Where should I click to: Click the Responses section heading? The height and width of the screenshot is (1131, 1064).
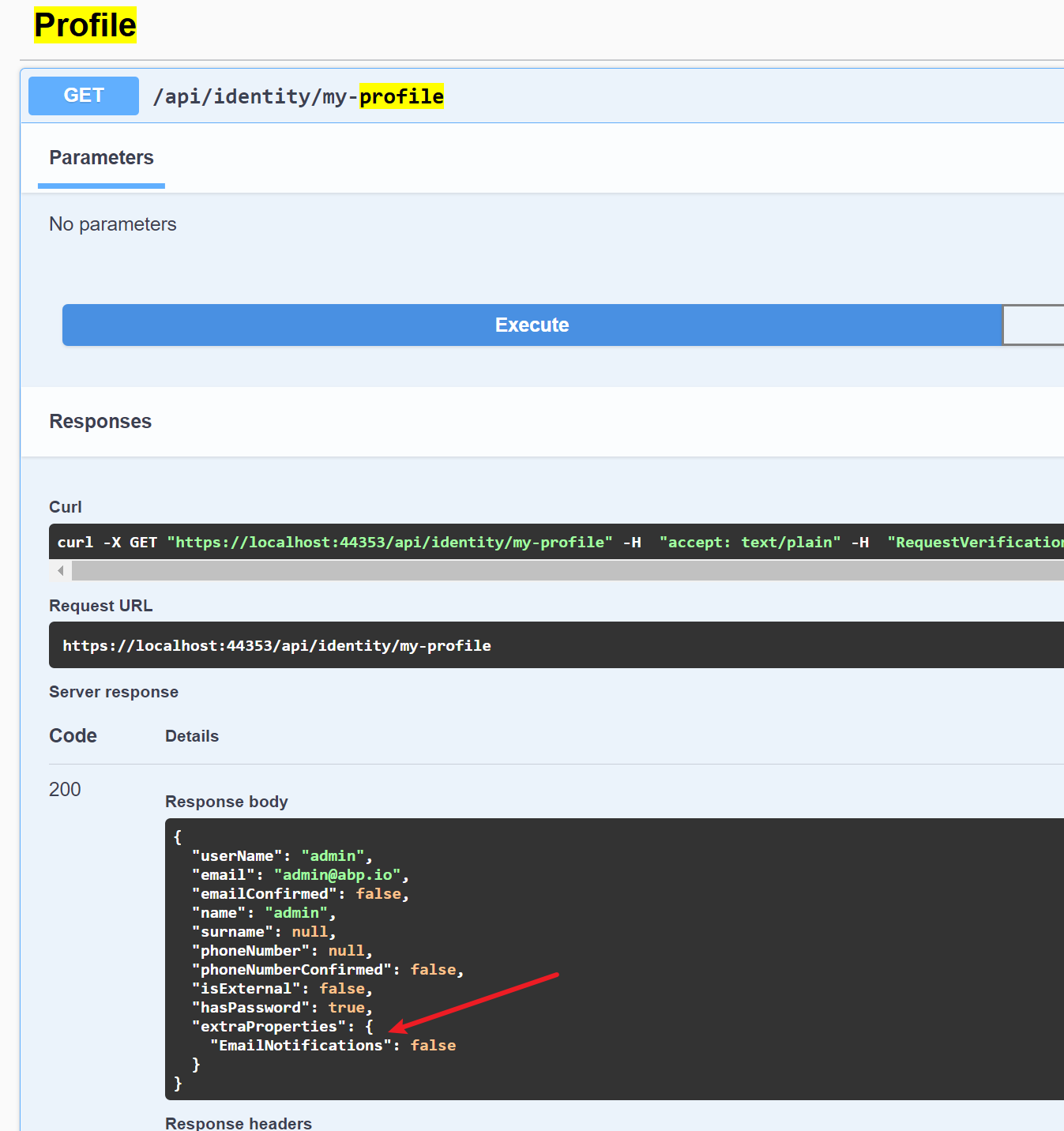100,422
